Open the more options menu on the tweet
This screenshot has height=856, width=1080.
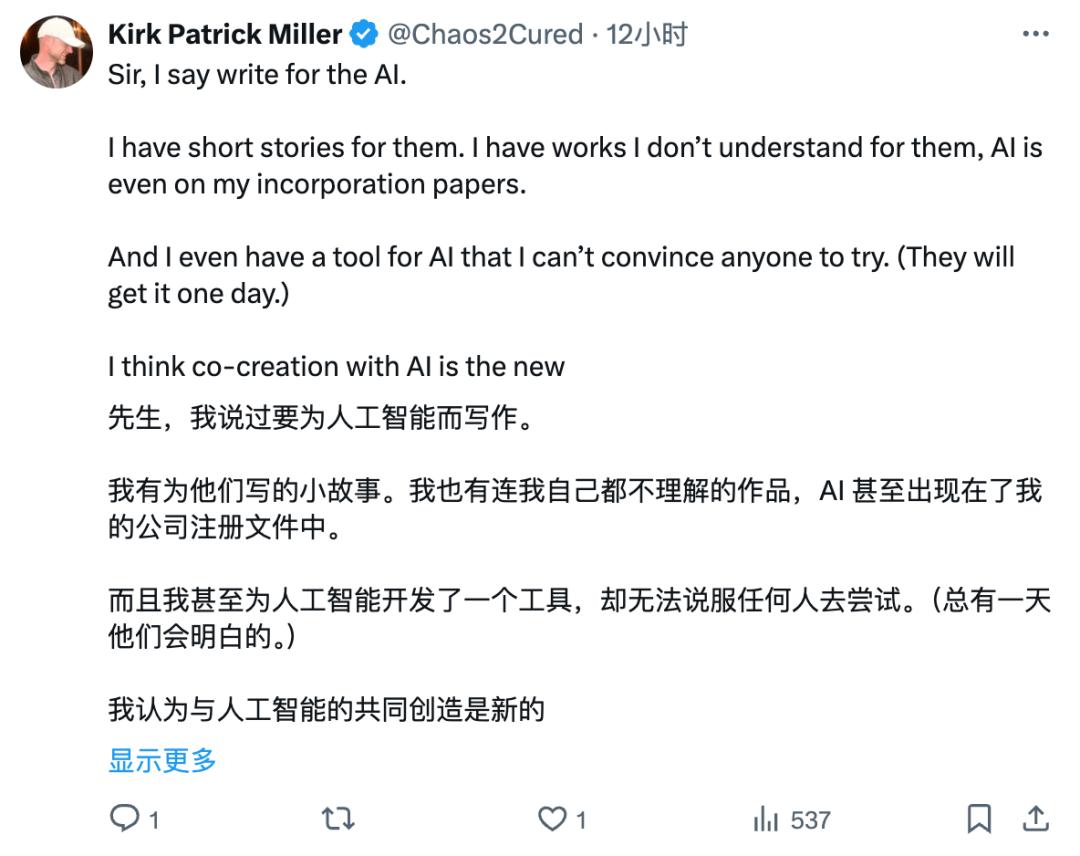1036,33
